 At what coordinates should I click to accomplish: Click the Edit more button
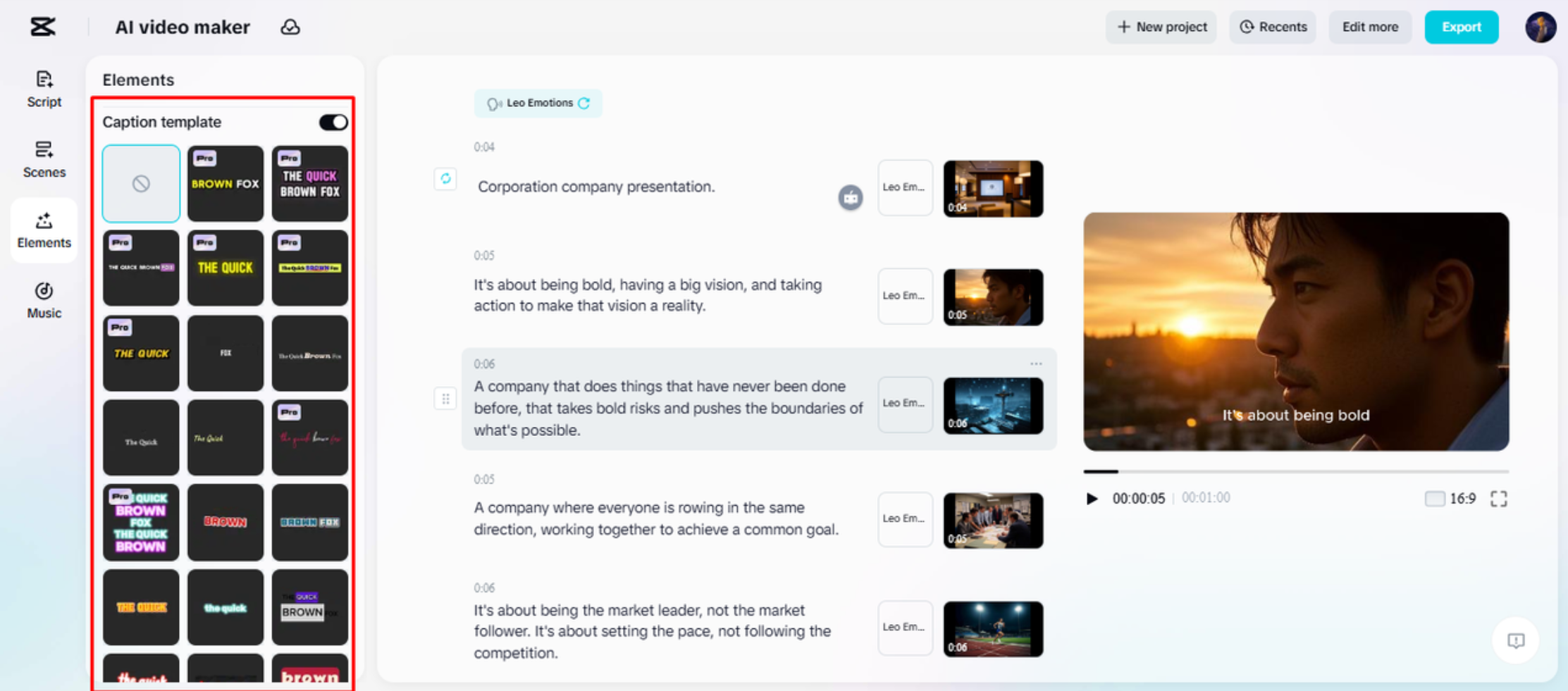1370,27
